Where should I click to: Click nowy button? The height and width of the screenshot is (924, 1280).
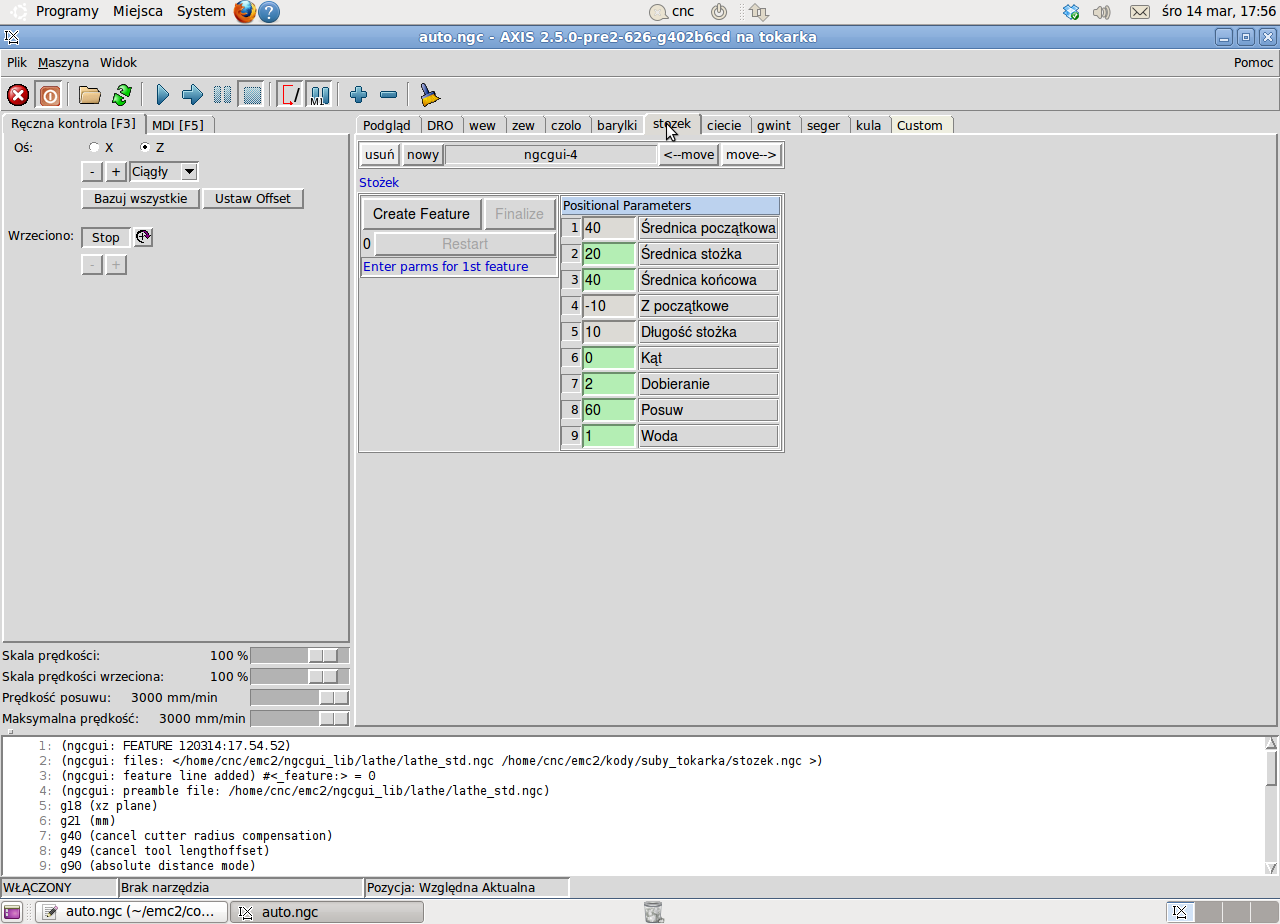423,155
